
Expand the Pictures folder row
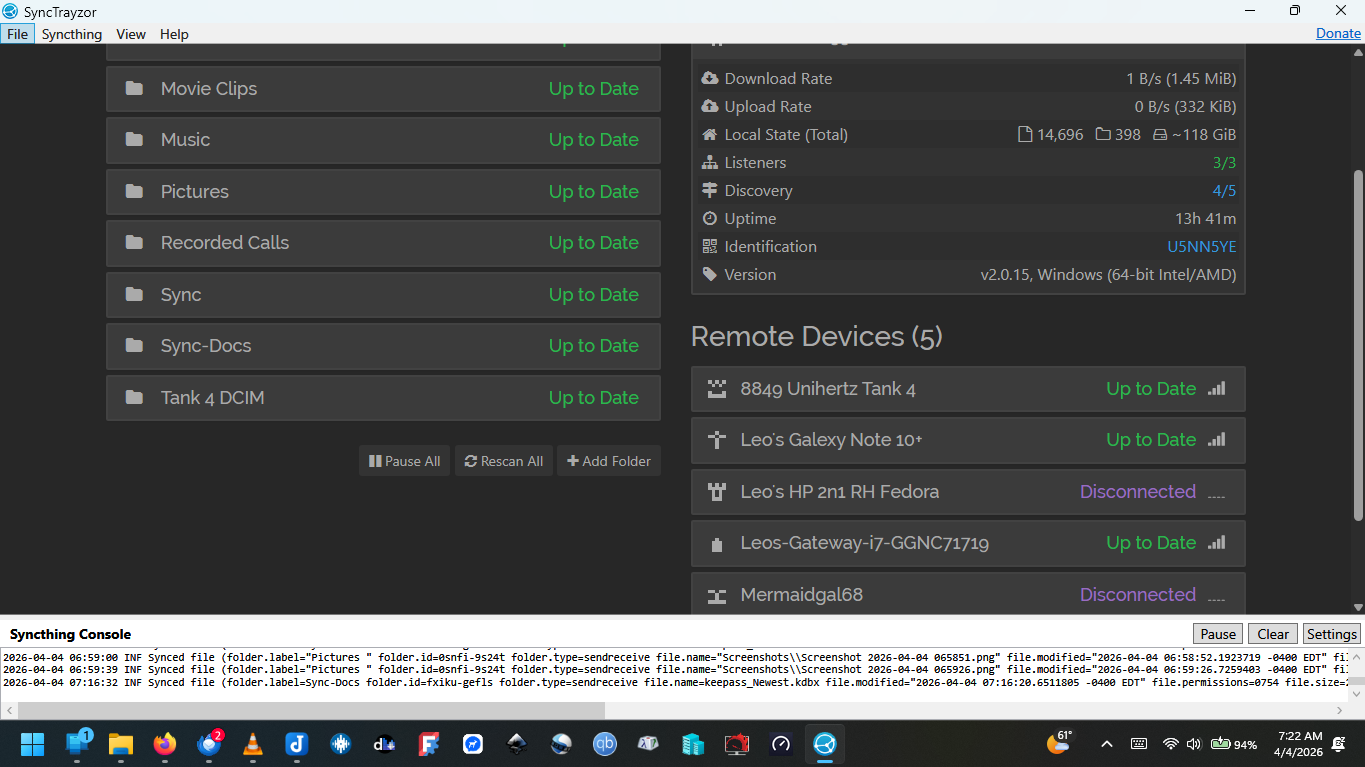[383, 192]
